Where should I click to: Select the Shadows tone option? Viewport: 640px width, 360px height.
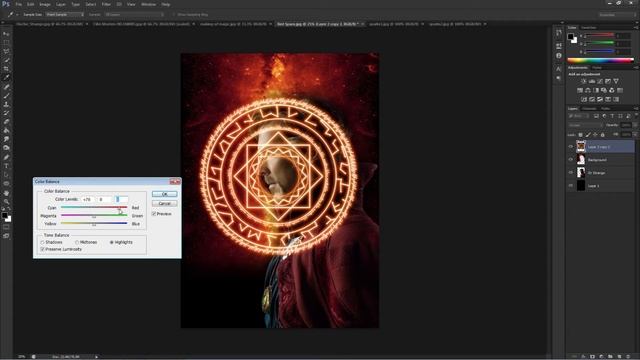[42, 242]
